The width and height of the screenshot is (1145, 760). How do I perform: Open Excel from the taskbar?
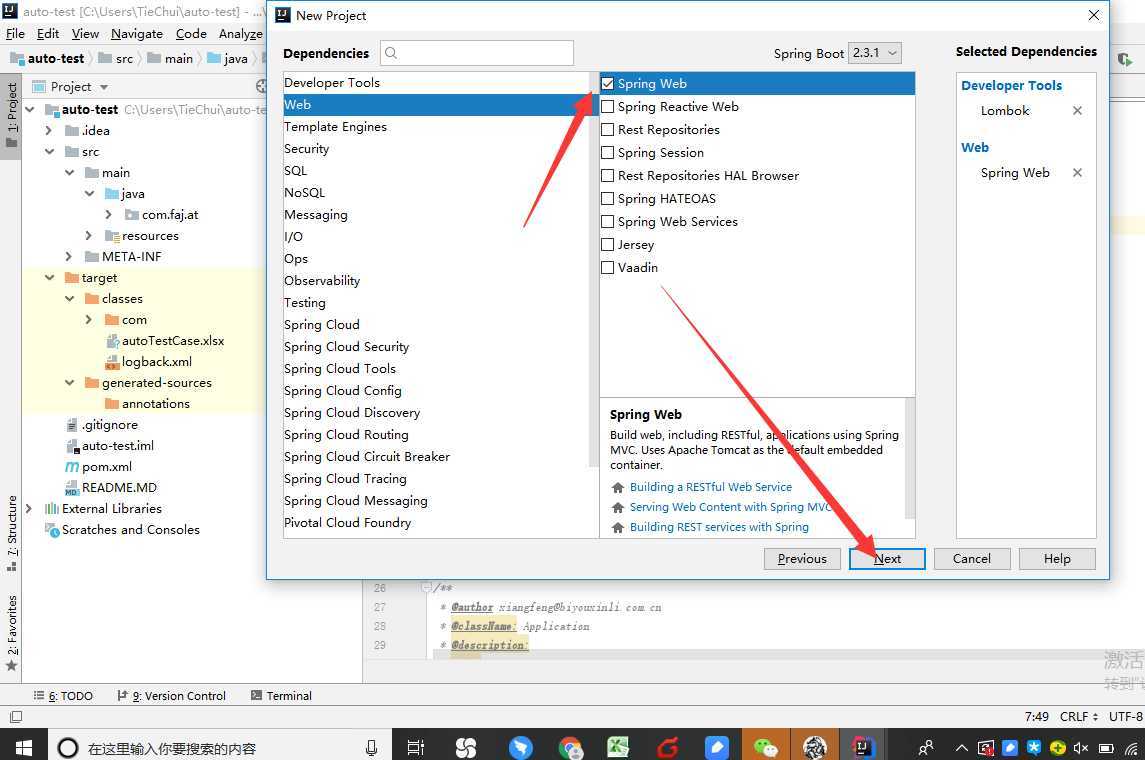pos(618,748)
